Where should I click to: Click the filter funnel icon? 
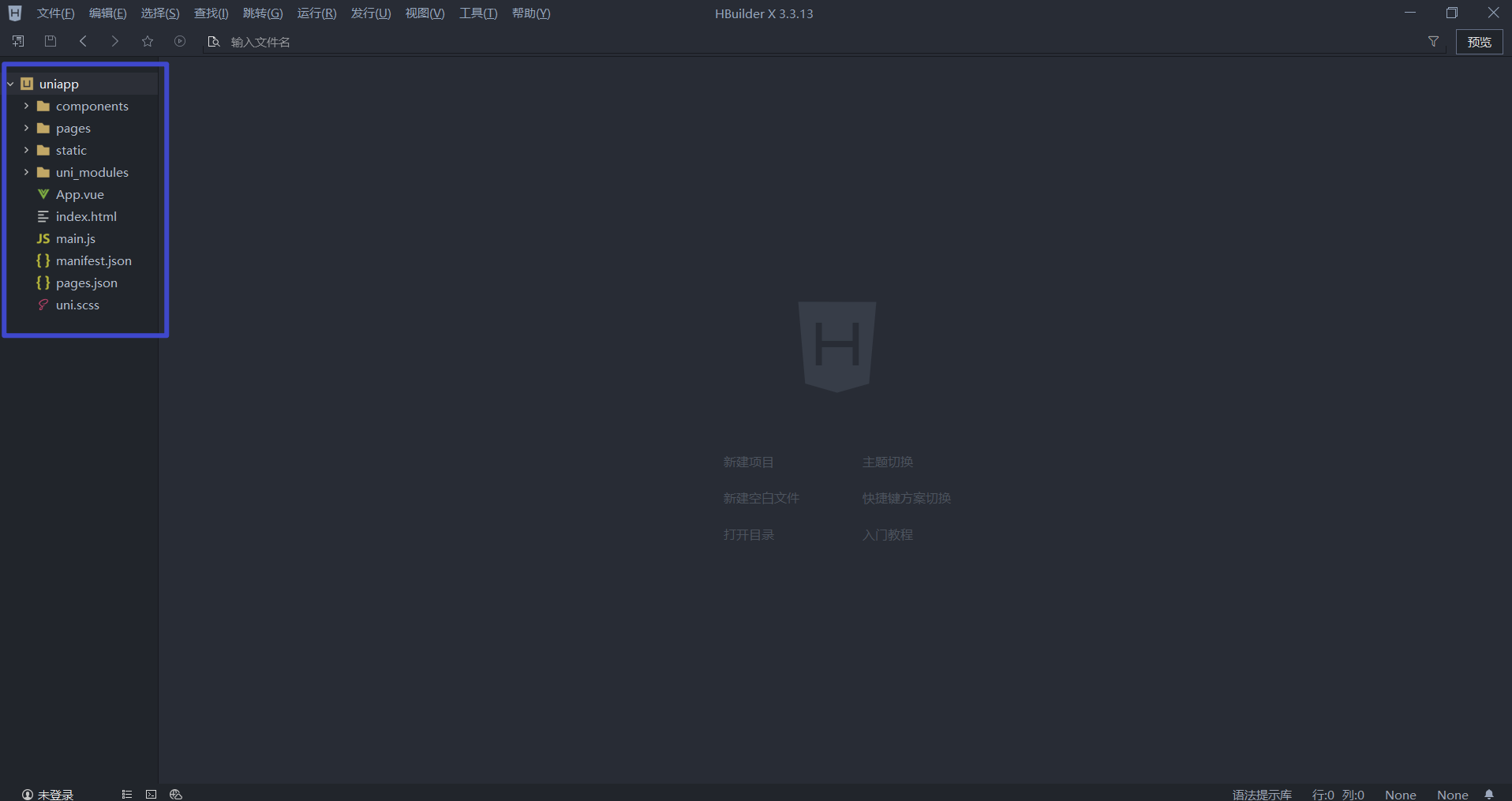tap(1434, 42)
